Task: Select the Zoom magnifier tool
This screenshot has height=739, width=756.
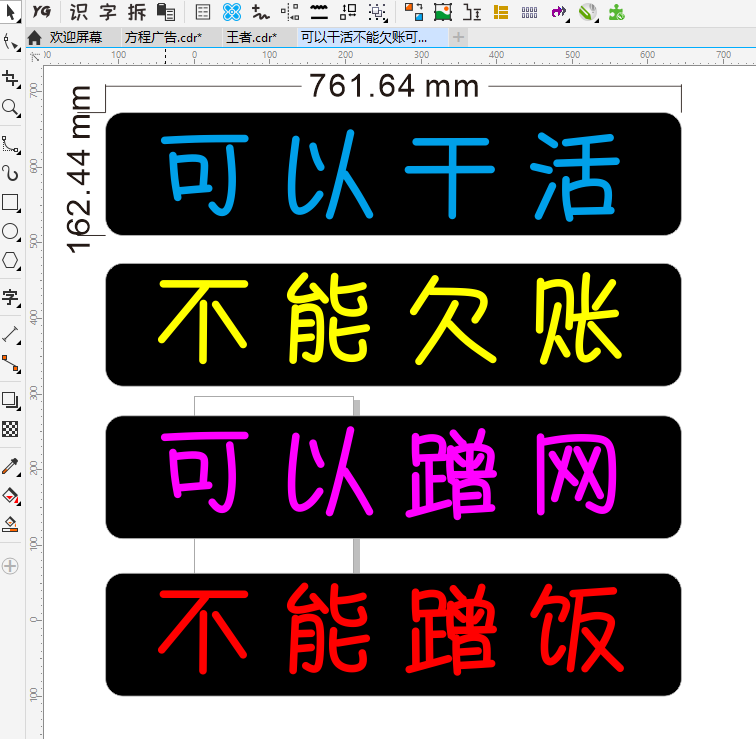Action: (11, 108)
